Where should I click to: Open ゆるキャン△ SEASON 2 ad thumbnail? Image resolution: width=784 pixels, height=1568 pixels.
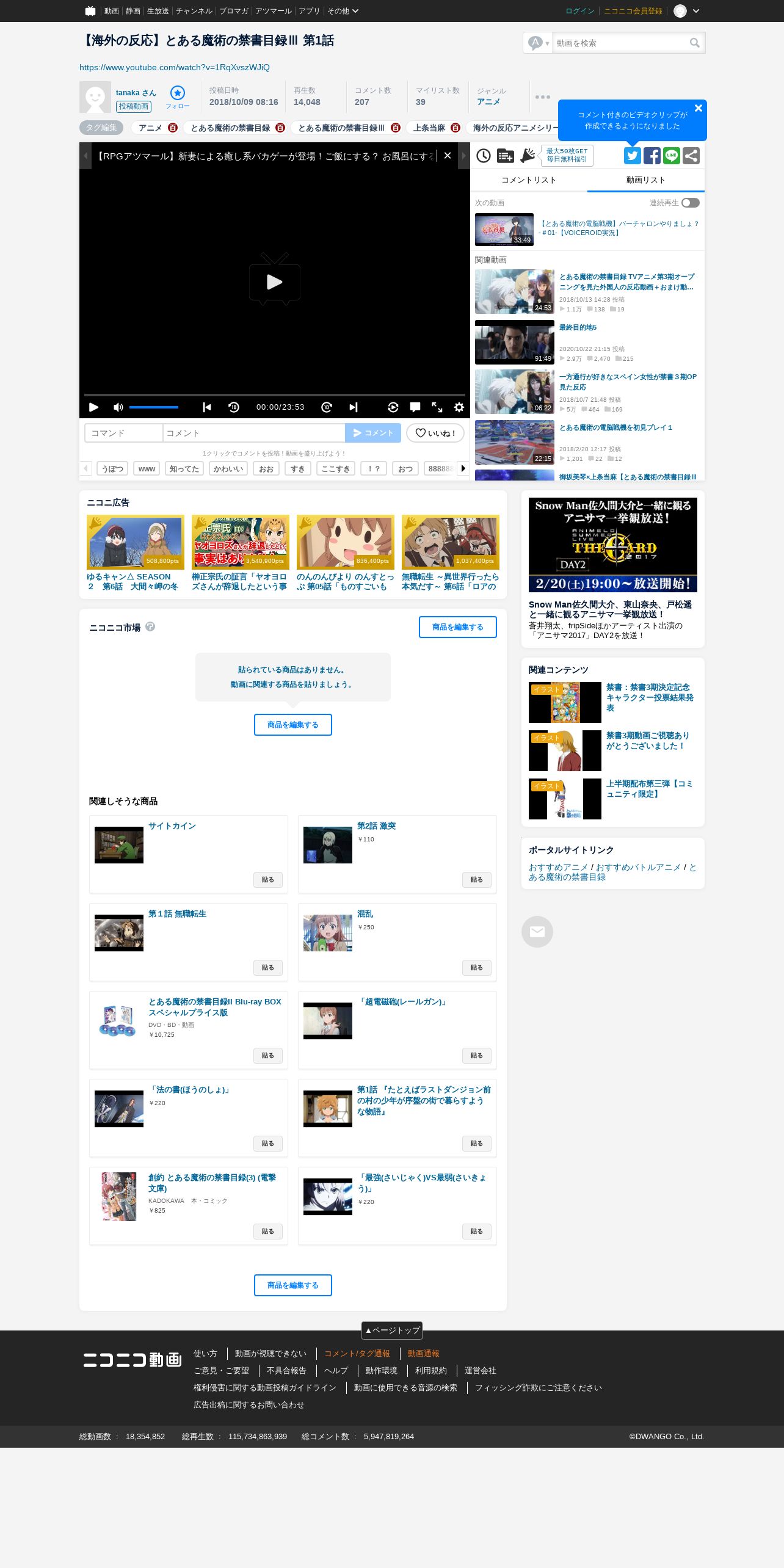(x=136, y=542)
